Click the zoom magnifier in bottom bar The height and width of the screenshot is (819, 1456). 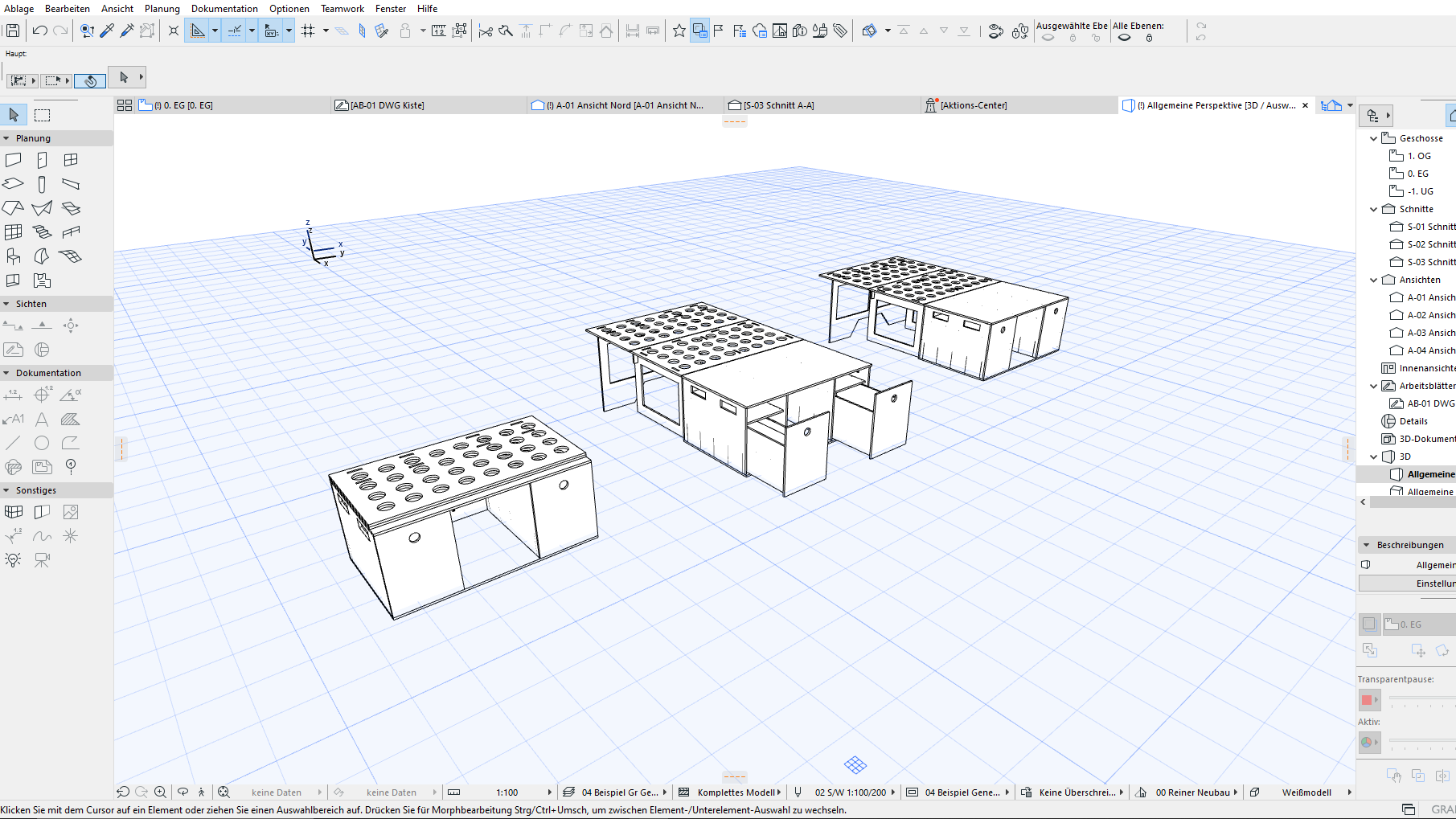[160, 792]
